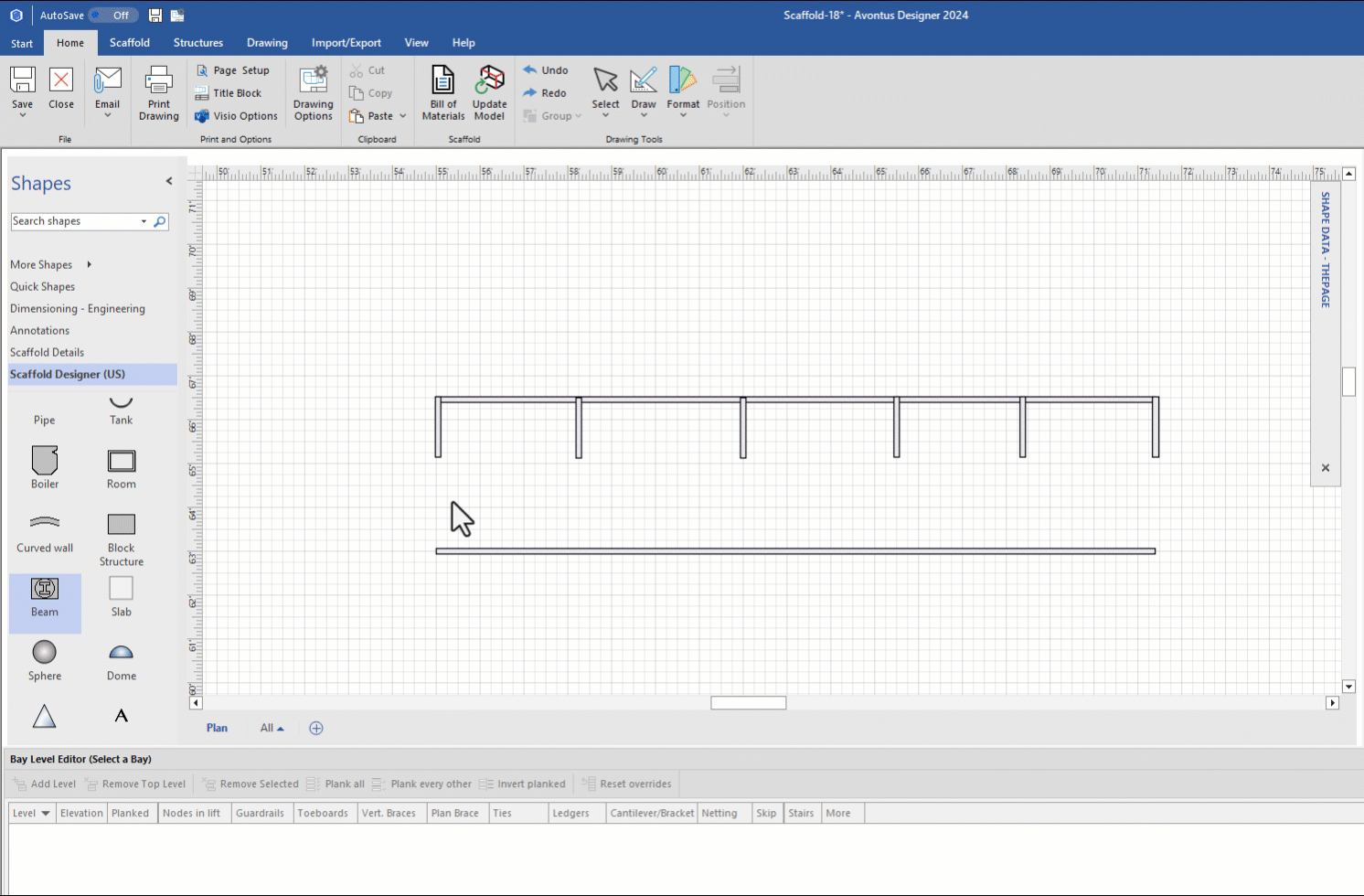Expand the More Shapes submenu
1364x896 pixels.
click(89, 264)
